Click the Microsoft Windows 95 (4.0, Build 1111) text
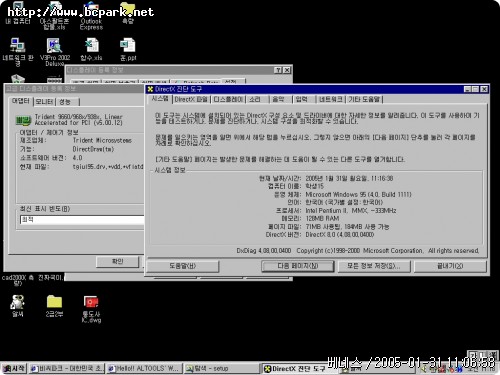The image size is (500, 375). (x=358, y=194)
